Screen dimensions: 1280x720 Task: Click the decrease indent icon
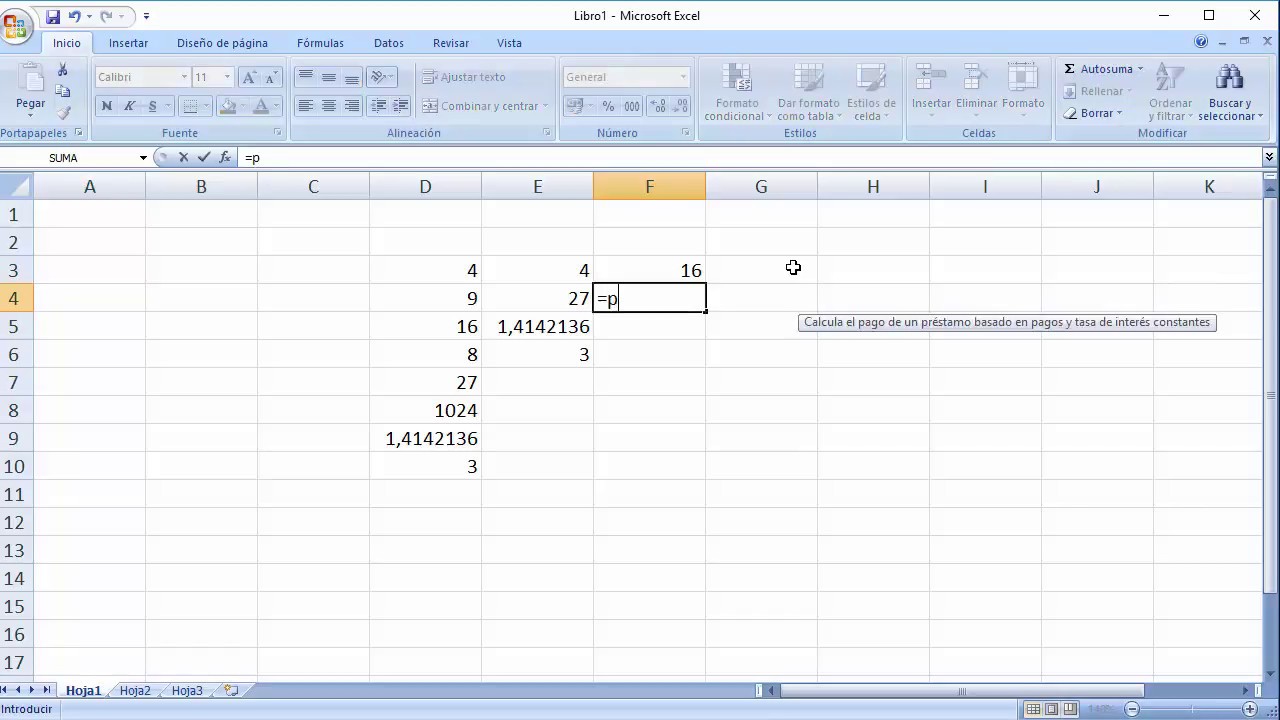click(379, 106)
